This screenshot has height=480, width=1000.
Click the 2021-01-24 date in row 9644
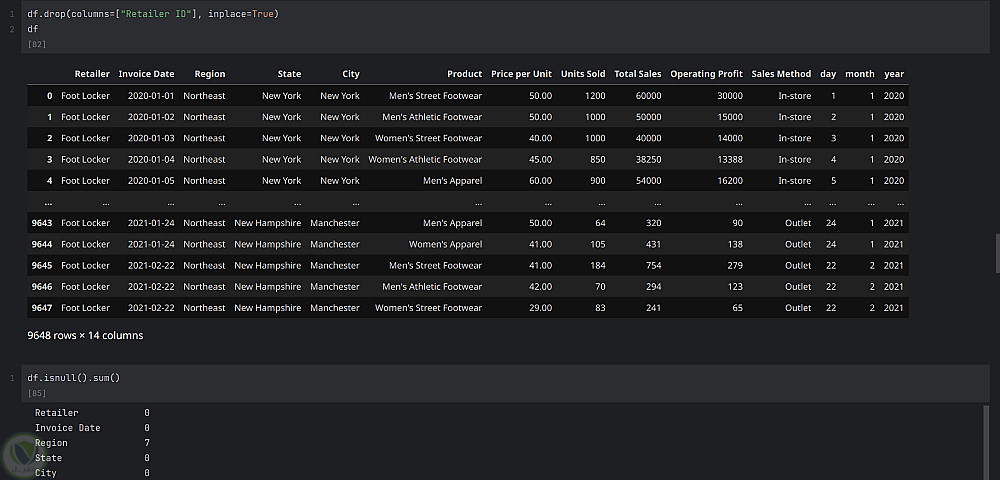point(151,244)
